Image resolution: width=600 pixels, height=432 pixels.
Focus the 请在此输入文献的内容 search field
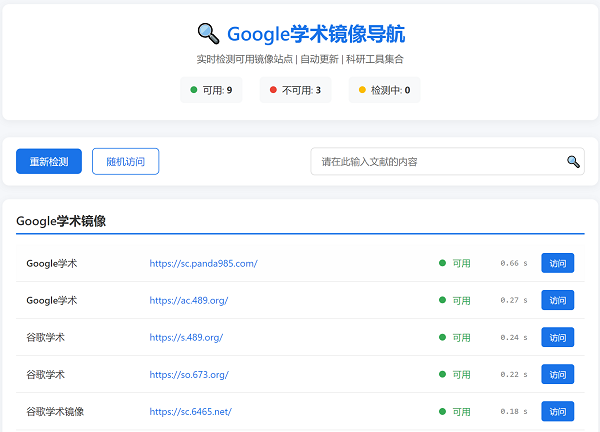click(447, 161)
